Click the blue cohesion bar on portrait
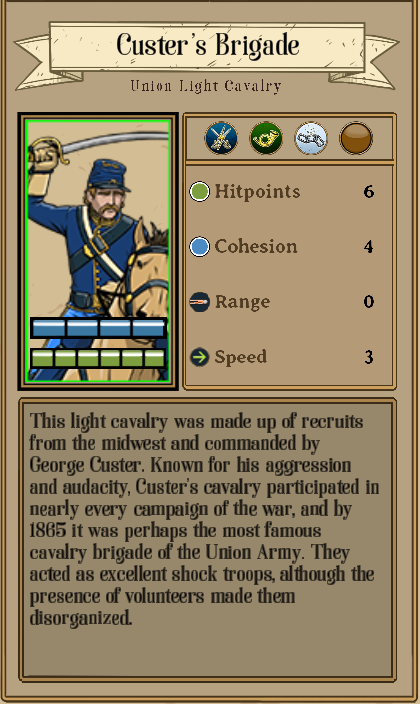Screen dimensions: 420x704 98,328
